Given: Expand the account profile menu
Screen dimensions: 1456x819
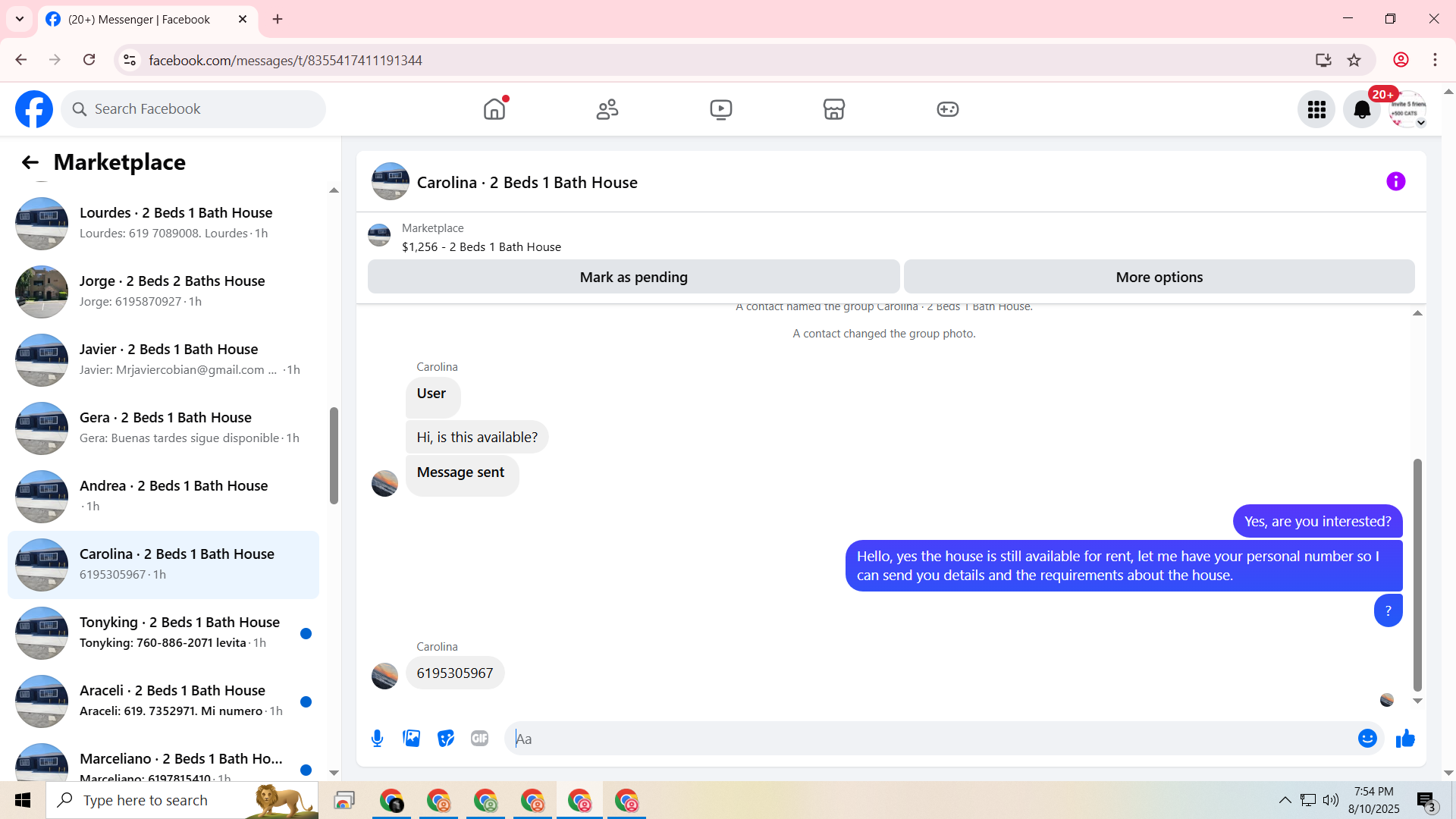Looking at the screenshot, I should [1407, 110].
